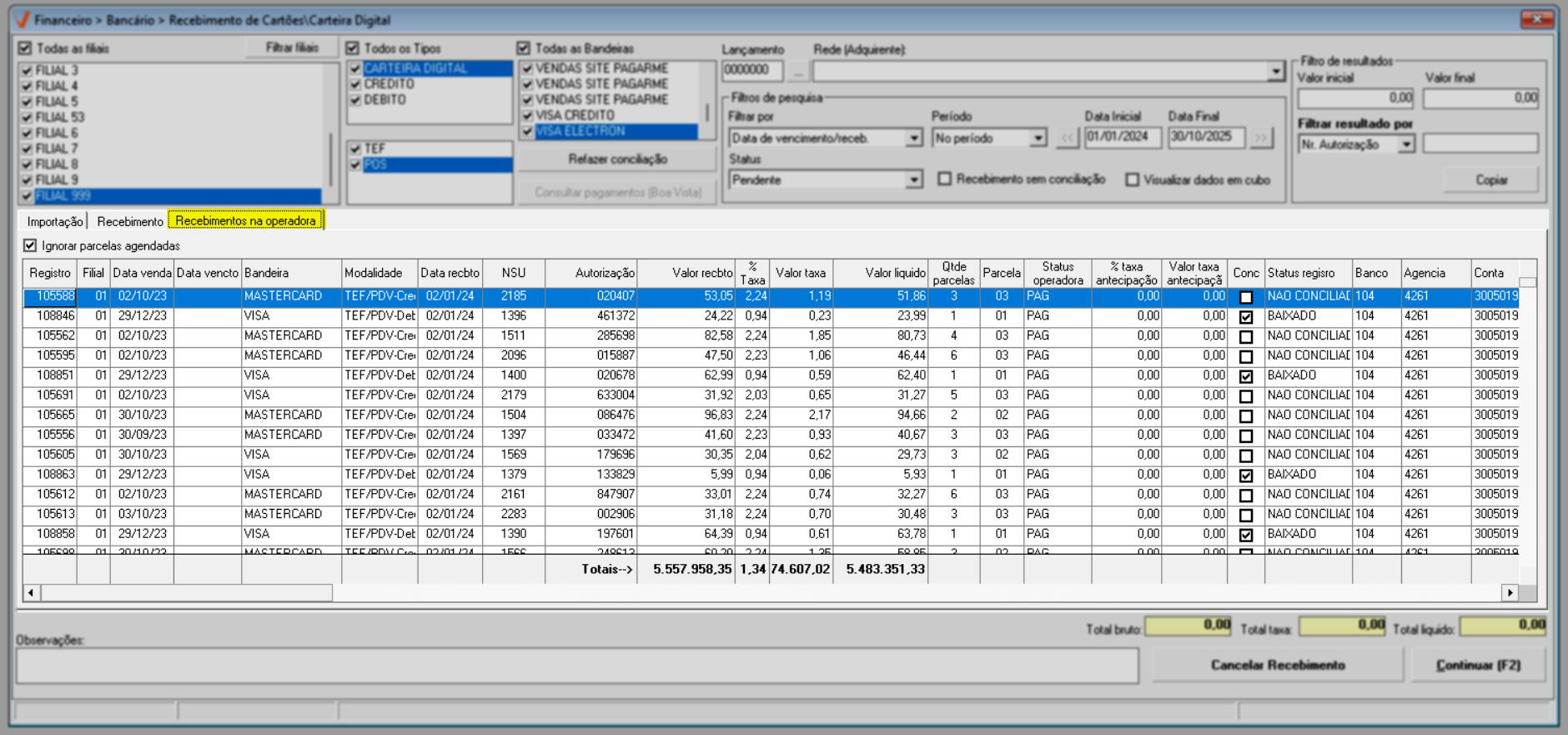Viewport: 1568px width, 735px height.
Task: Close the Recebimento de Cartões window
Action: pyautogui.click(x=1535, y=19)
